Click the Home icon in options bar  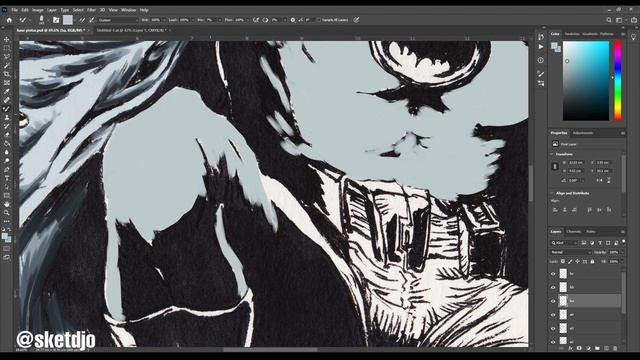click(9, 20)
